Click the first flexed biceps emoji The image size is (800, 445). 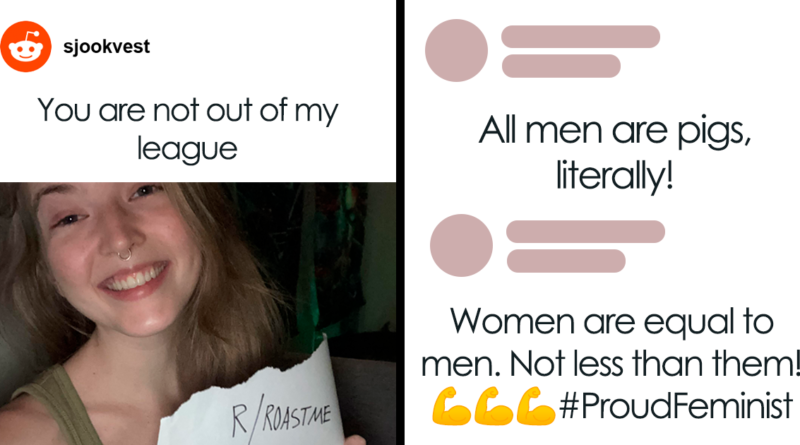(452, 406)
